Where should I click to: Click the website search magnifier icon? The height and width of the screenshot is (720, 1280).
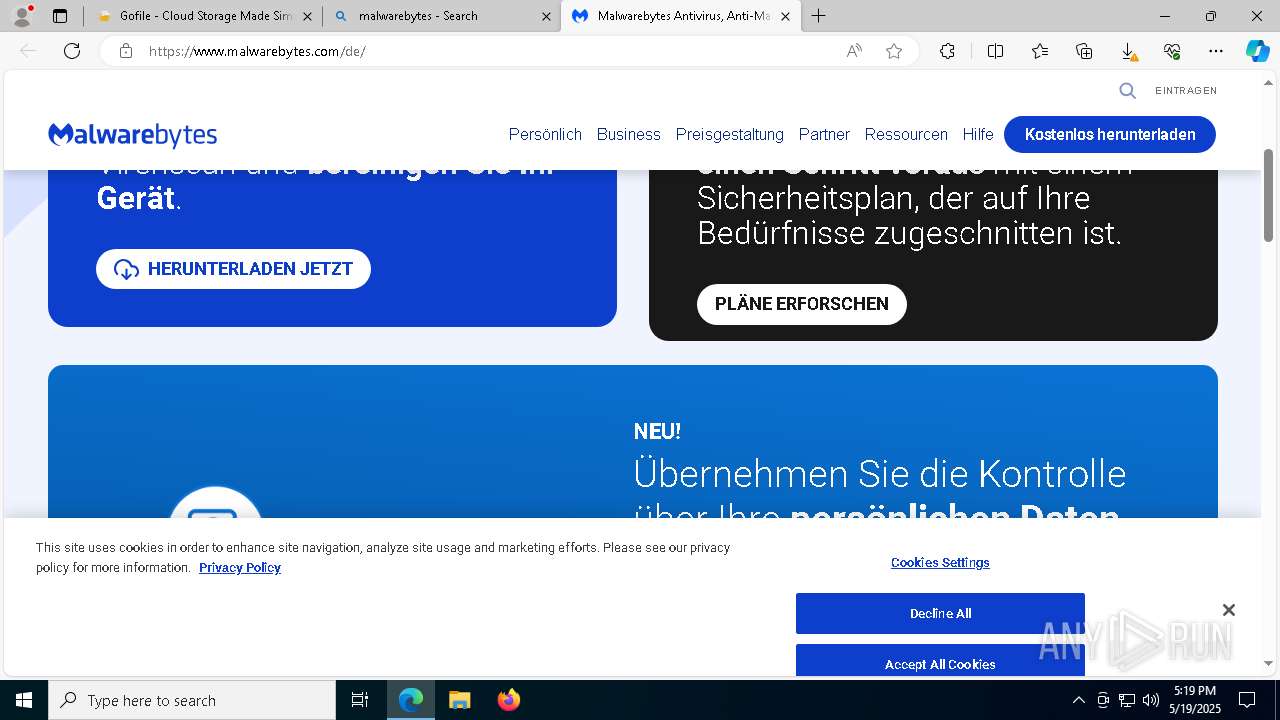coord(1127,91)
